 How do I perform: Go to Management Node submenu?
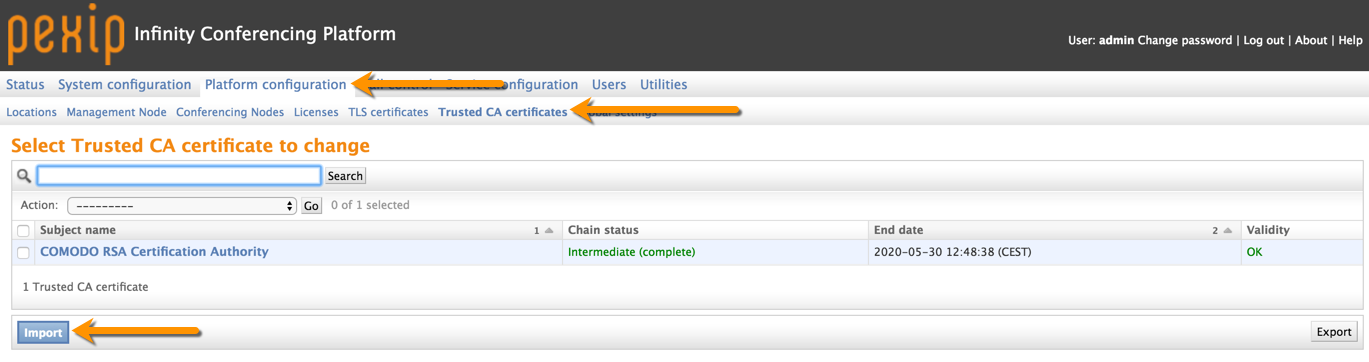click(x=116, y=112)
